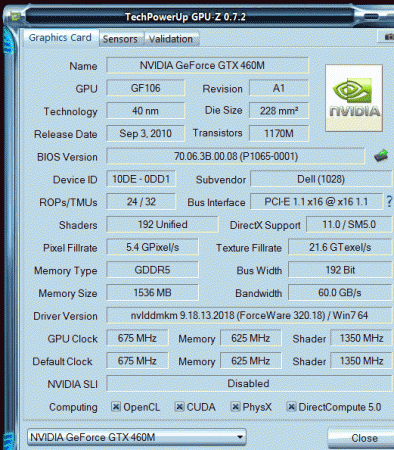
Task: Select the GTX 460M combo box
Action: 137,437
